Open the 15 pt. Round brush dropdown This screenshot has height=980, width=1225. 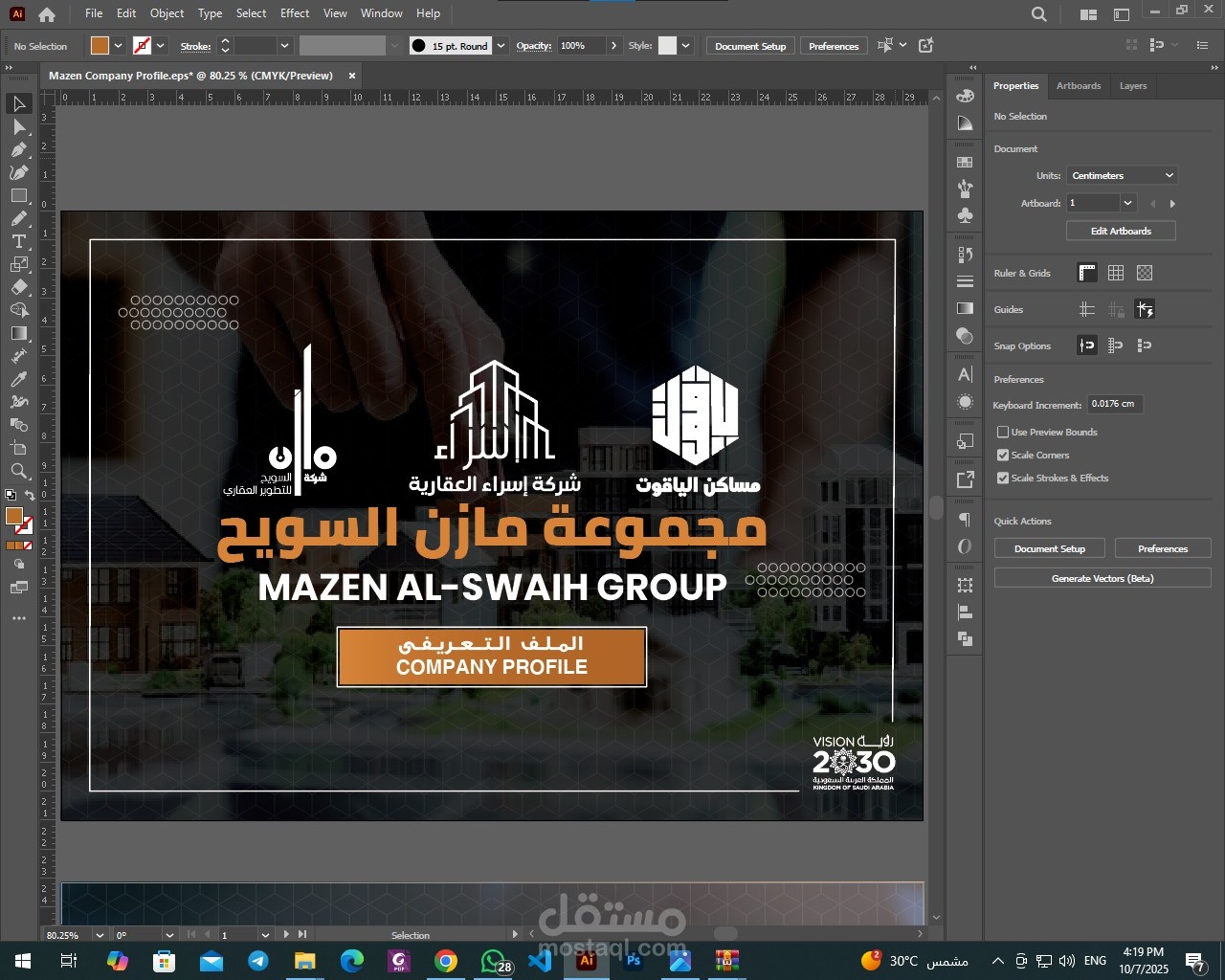(x=501, y=45)
